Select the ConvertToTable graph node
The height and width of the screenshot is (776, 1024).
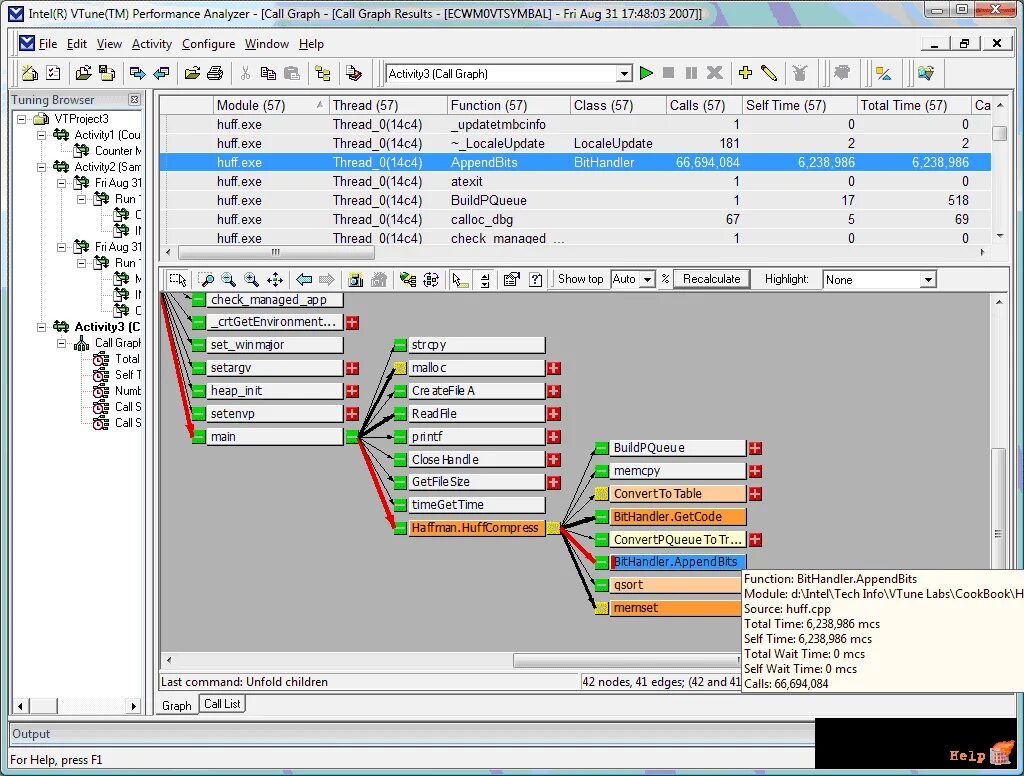(677, 494)
